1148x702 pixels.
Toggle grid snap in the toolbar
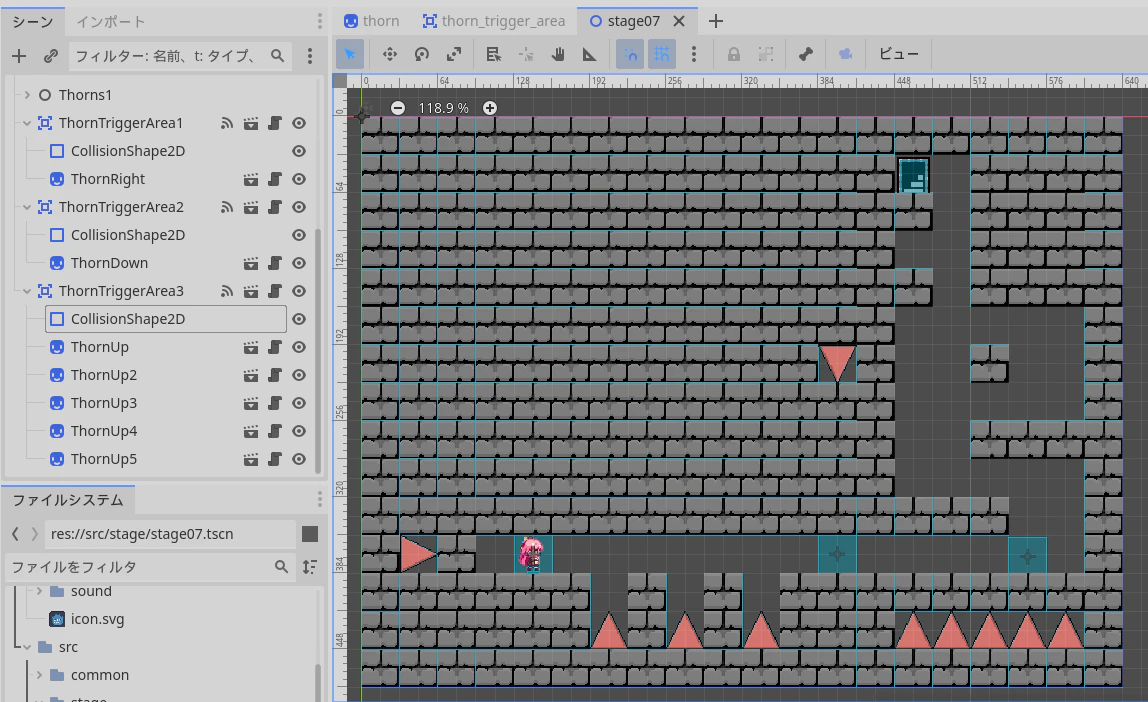click(x=662, y=54)
